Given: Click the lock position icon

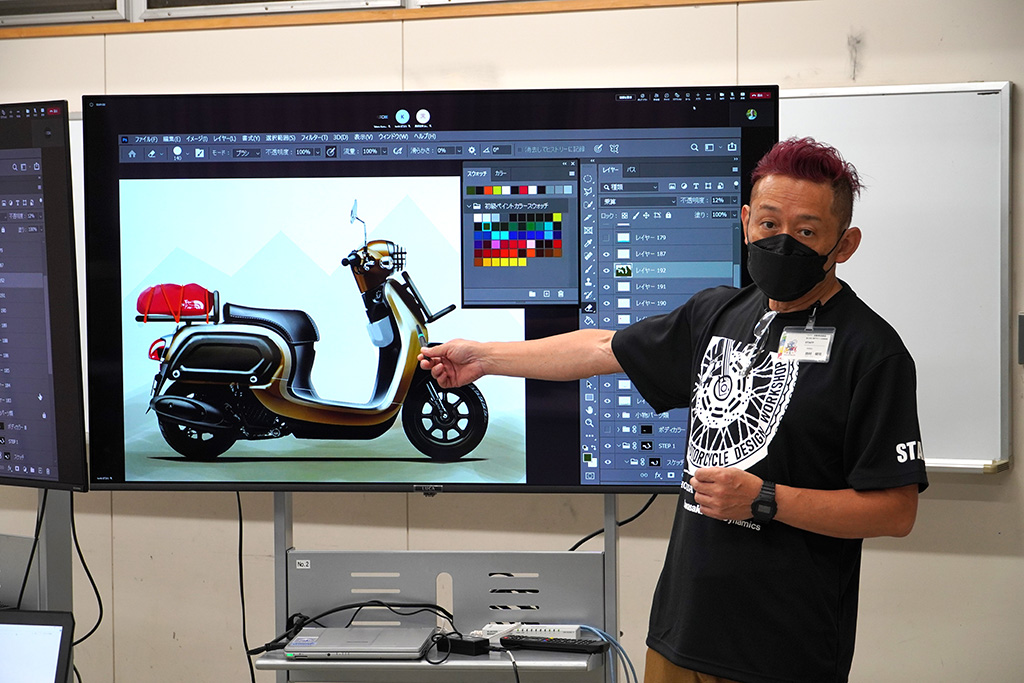Looking at the screenshot, I should click(x=646, y=215).
